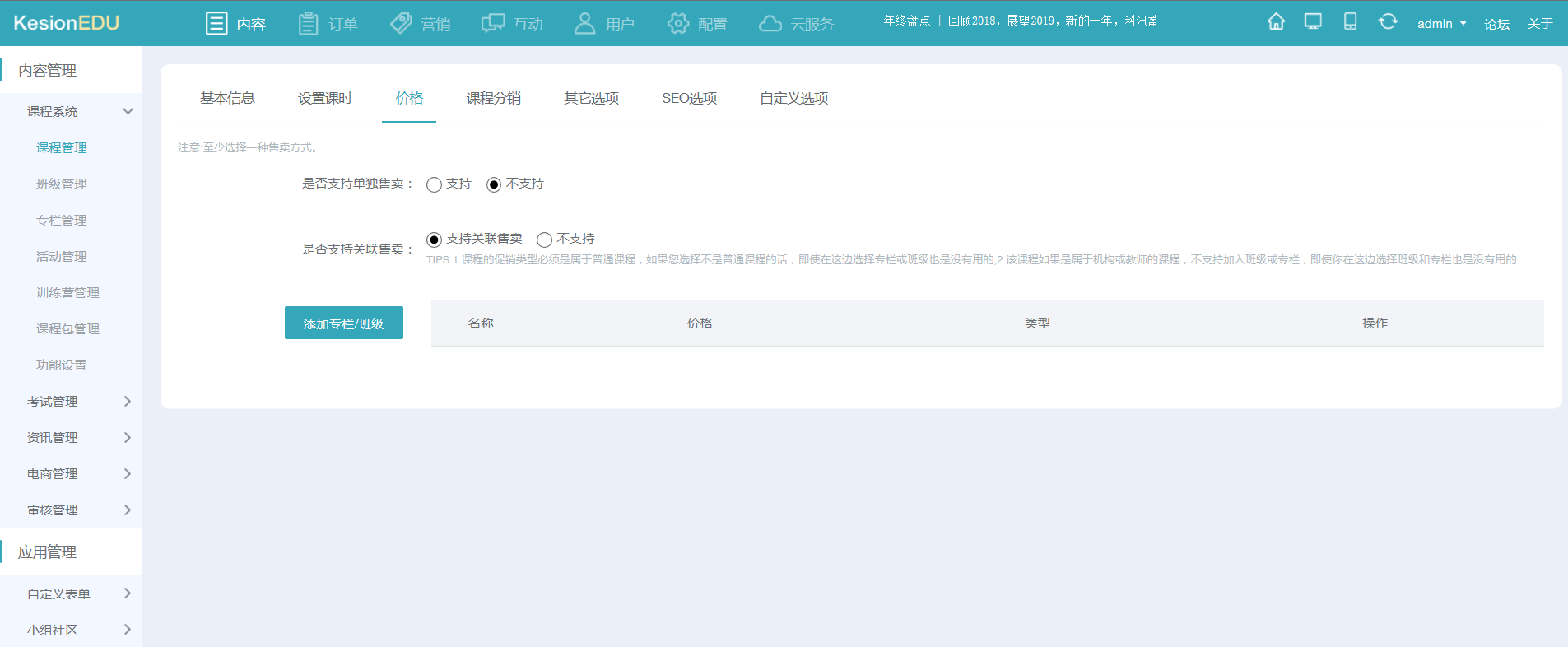
Task: Collapse the 课程系统 sidebar section
Action: (x=128, y=111)
